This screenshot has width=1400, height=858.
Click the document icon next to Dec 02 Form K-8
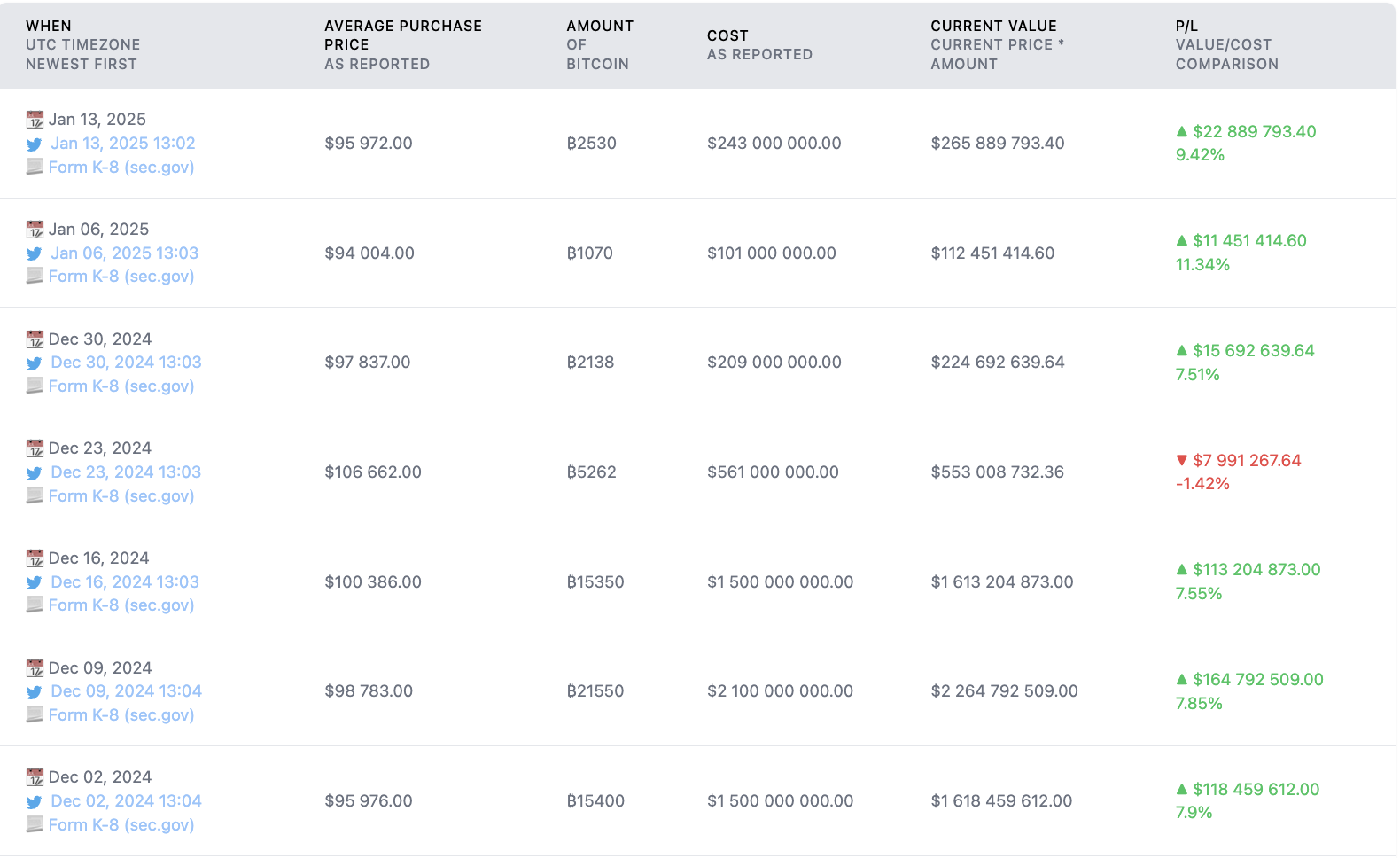click(34, 824)
